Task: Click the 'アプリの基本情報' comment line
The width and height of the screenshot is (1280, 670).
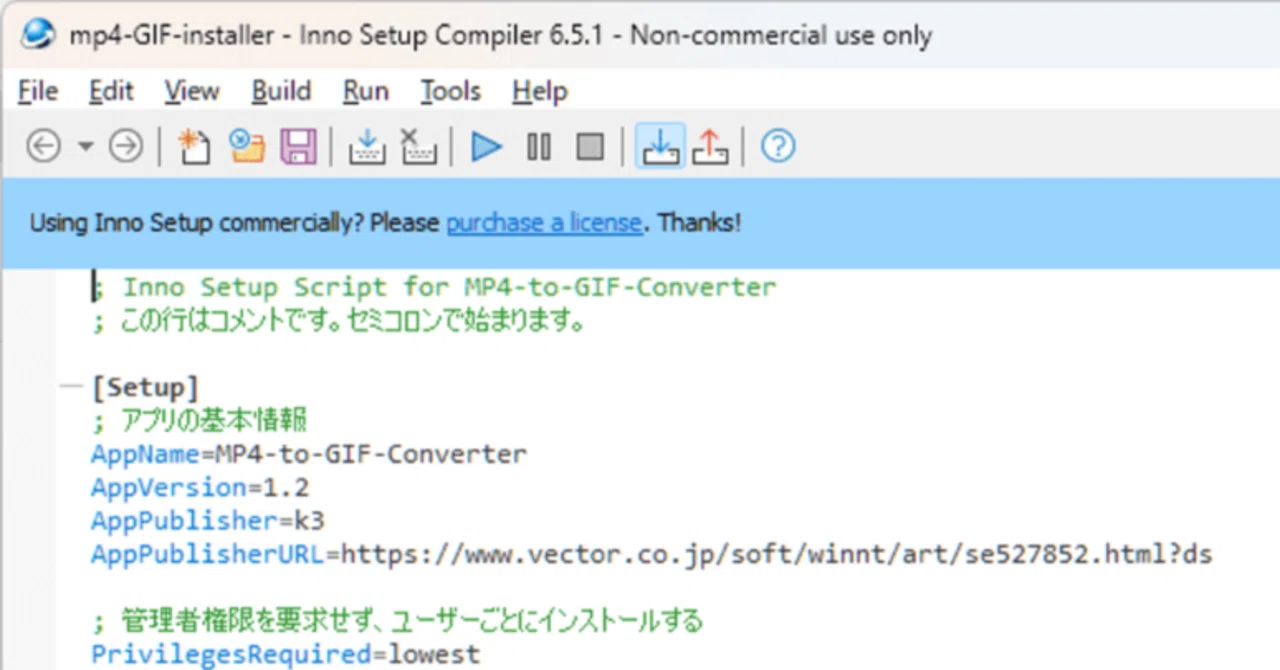Action: click(x=199, y=421)
